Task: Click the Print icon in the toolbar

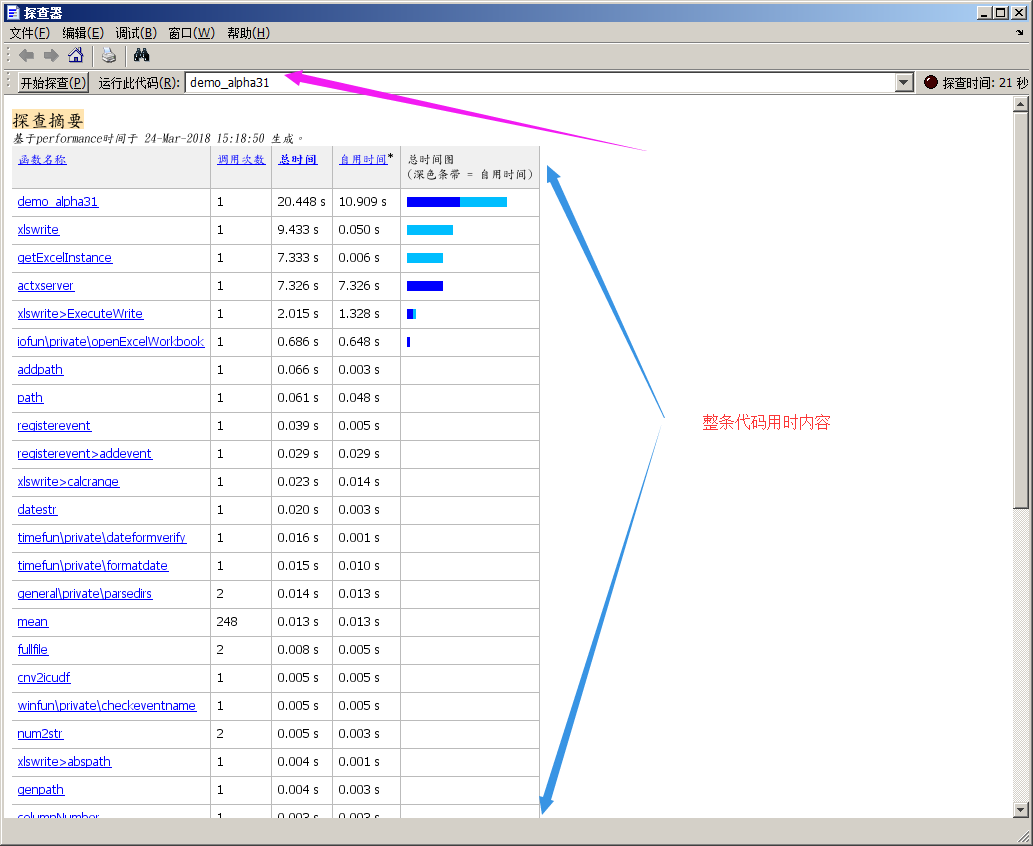Action: 108,55
